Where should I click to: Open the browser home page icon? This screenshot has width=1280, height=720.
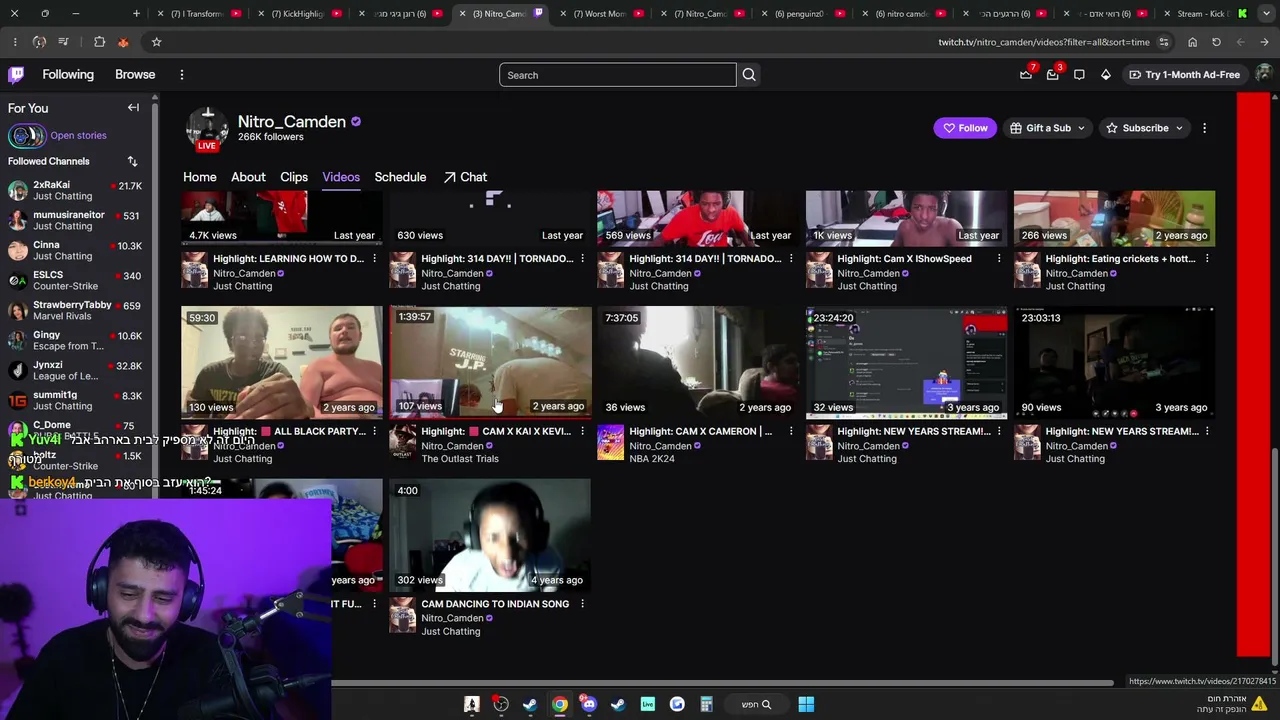coord(1192,42)
